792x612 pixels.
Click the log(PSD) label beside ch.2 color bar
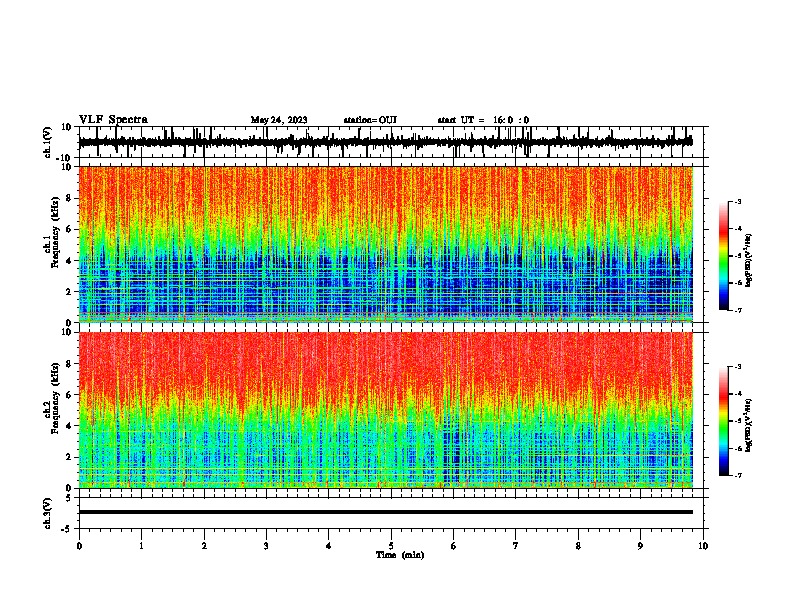[x=748, y=425]
